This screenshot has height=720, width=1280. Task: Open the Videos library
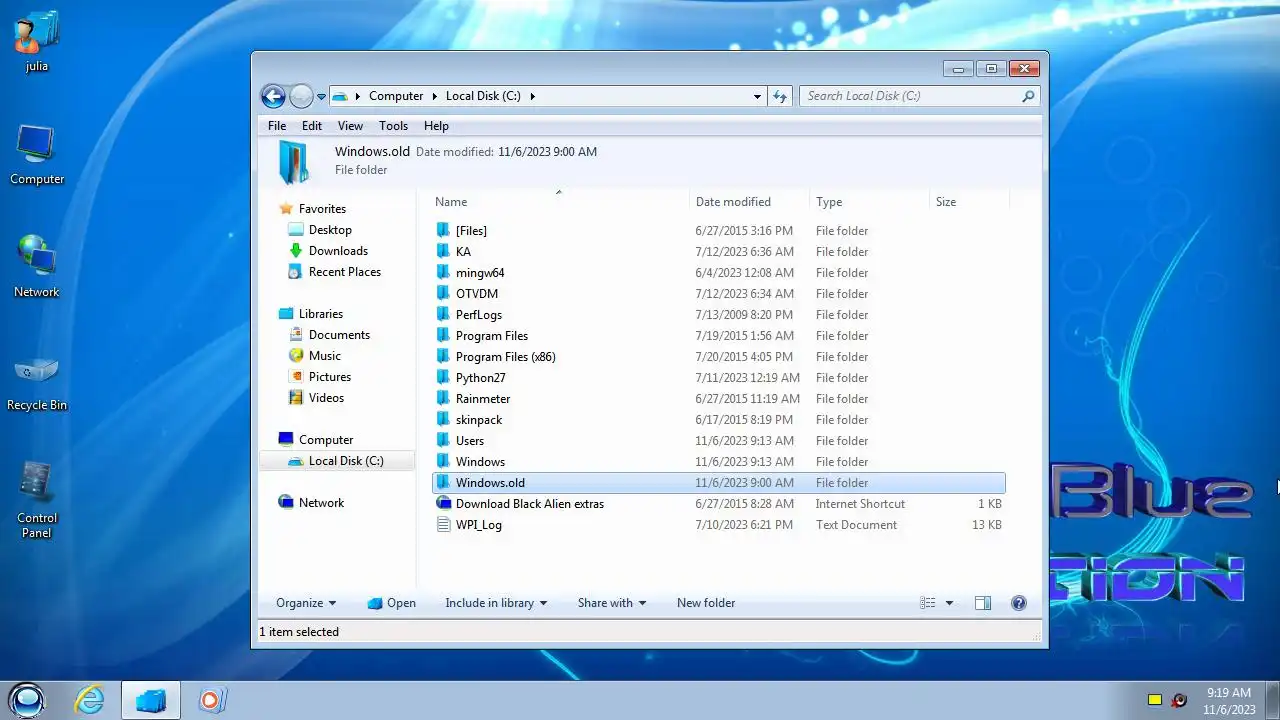click(326, 398)
